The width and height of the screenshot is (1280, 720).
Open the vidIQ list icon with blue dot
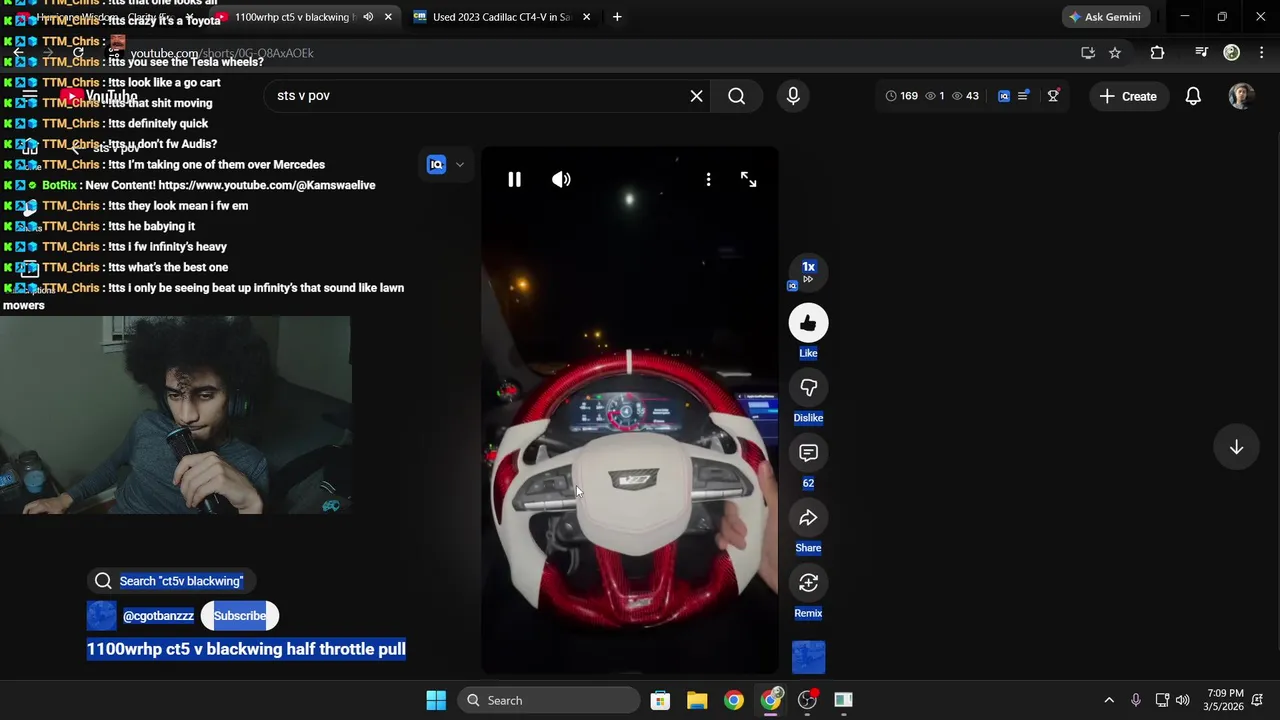pyautogui.click(x=1023, y=96)
